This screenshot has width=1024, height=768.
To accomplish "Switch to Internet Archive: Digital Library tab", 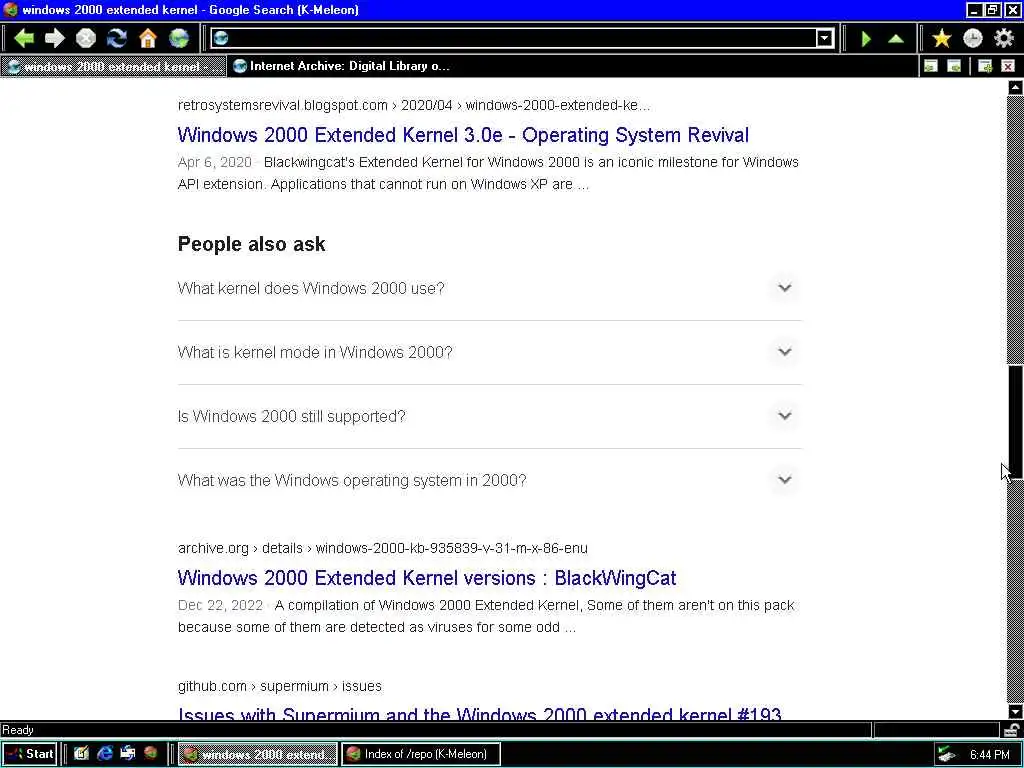I will (x=342, y=66).
